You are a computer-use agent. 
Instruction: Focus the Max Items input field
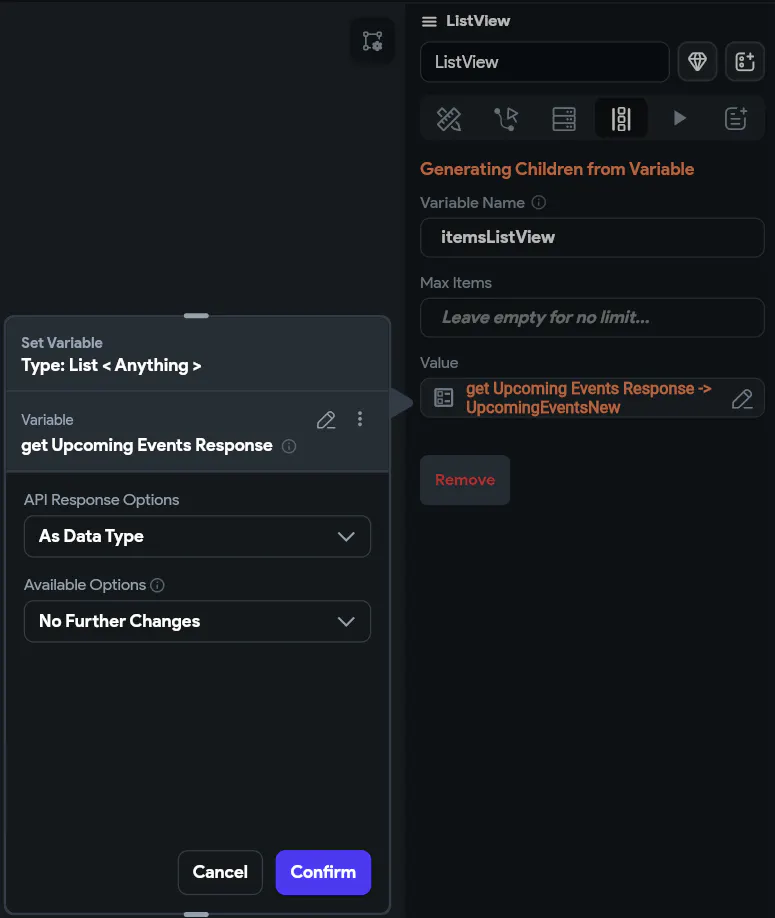[x=592, y=318]
